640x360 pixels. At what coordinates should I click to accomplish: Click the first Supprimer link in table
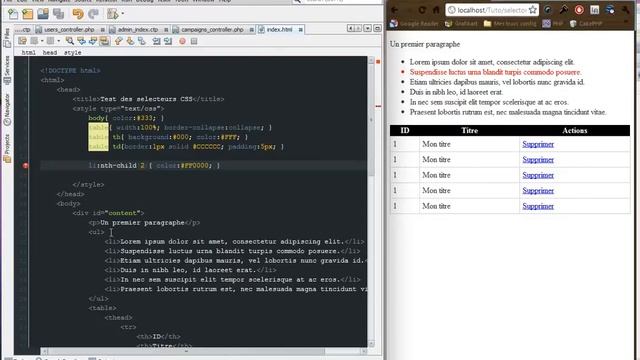click(538, 144)
